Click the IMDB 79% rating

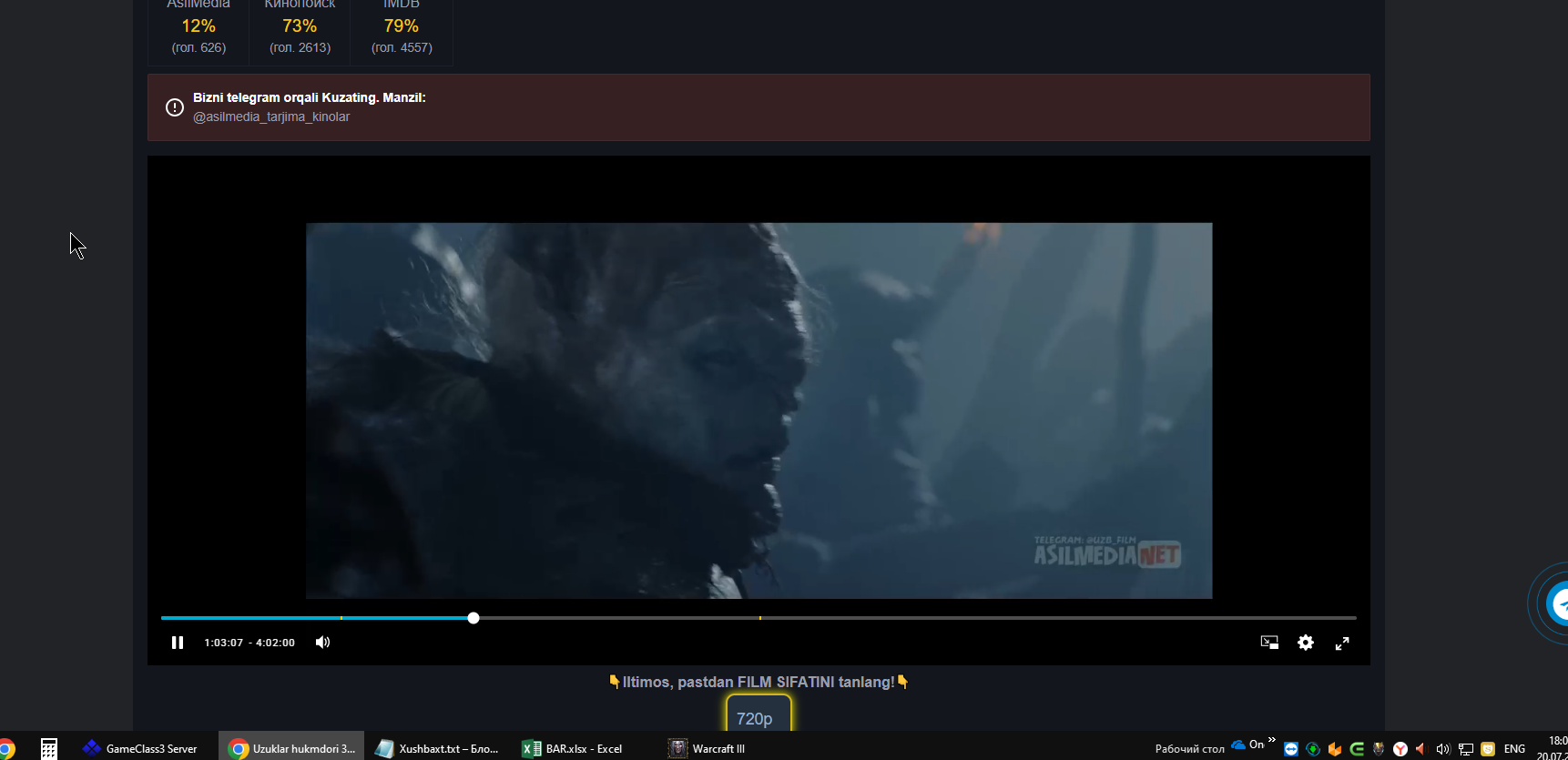tap(402, 26)
